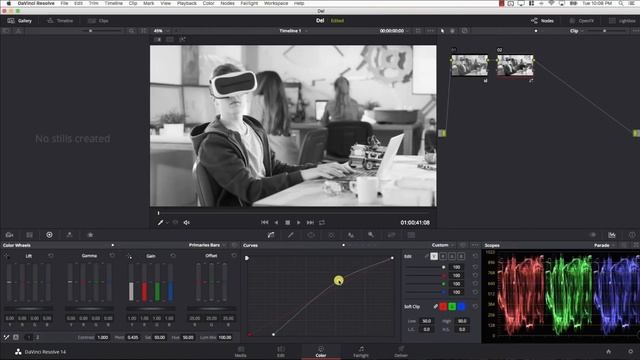This screenshot has height=360, width=640.
Task: Toggle curve channel ganging link
Action: [x=427, y=256]
